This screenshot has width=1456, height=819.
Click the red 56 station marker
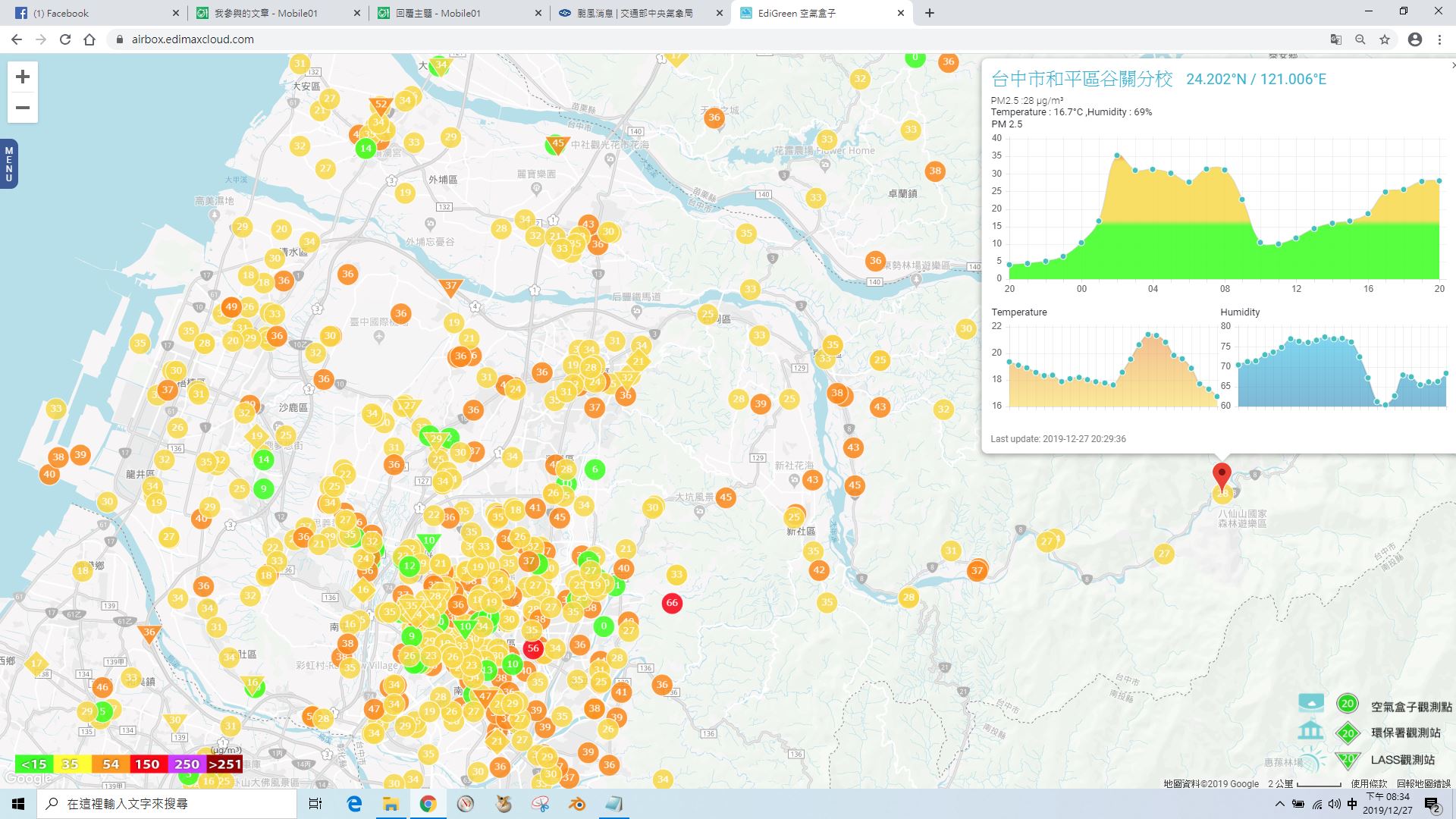[x=533, y=648]
